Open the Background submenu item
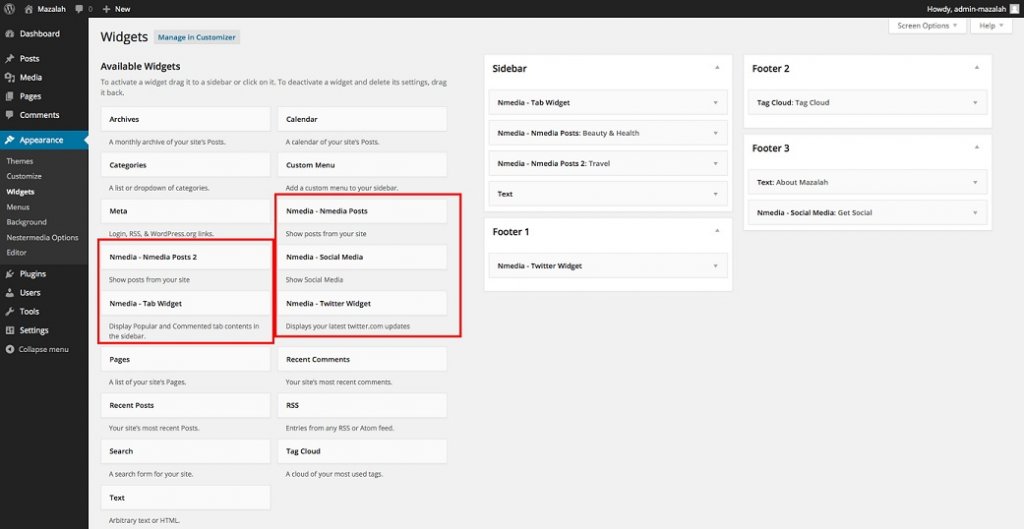The width and height of the screenshot is (1024, 529). click(x=27, y=222)
